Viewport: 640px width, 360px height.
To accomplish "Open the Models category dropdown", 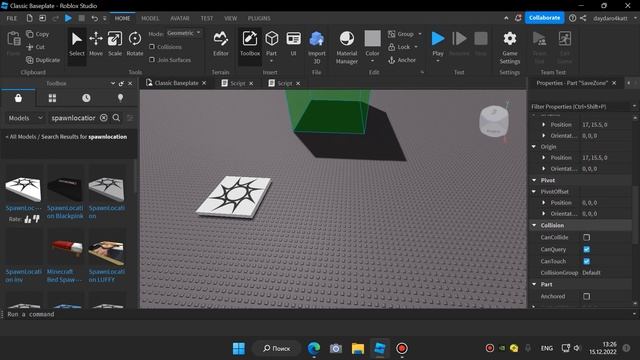I will (x=25, y=118).
